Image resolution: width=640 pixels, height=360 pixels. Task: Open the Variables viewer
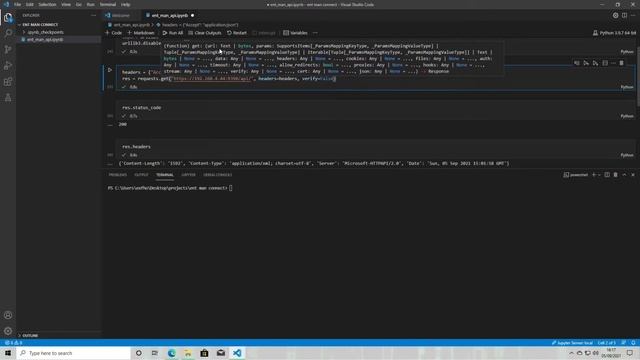click(x=296, y=33)
